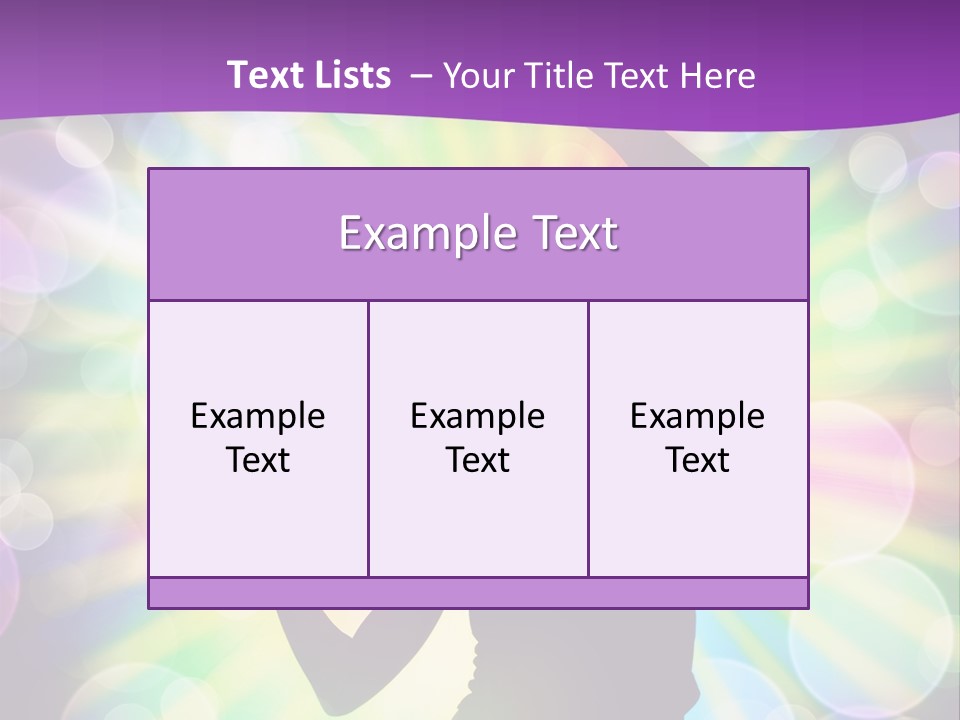The image size is (960, 720).
Task: Select the middle column "Example Text" label
Action: 478,438
